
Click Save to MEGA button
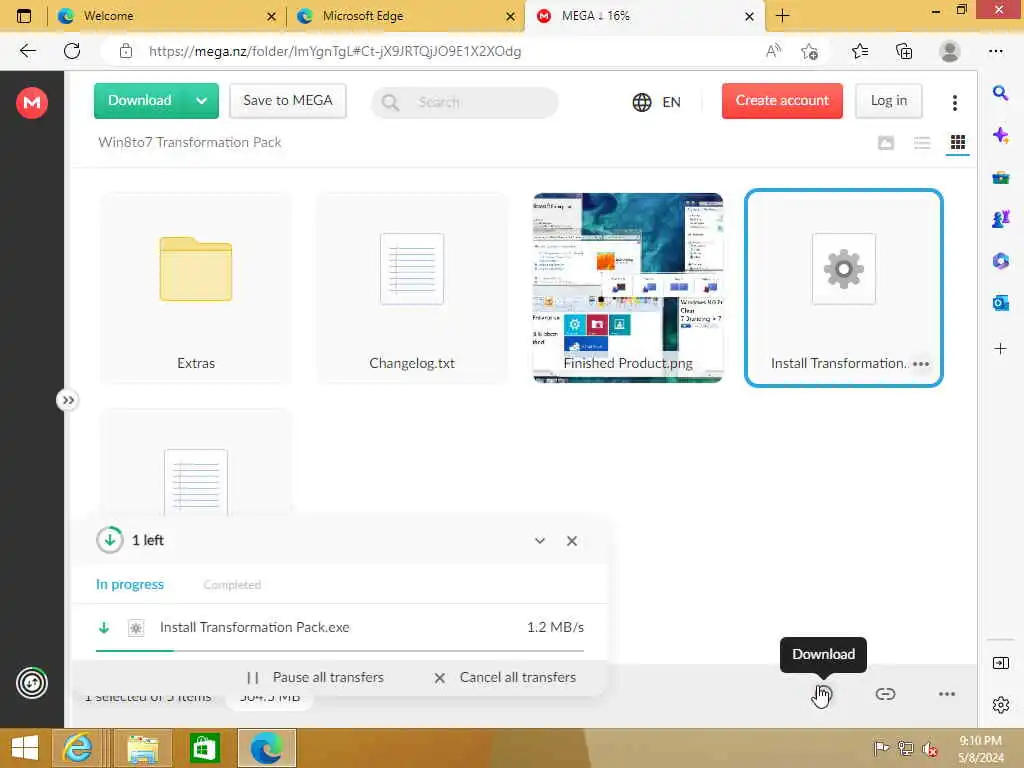coord(287,101)
